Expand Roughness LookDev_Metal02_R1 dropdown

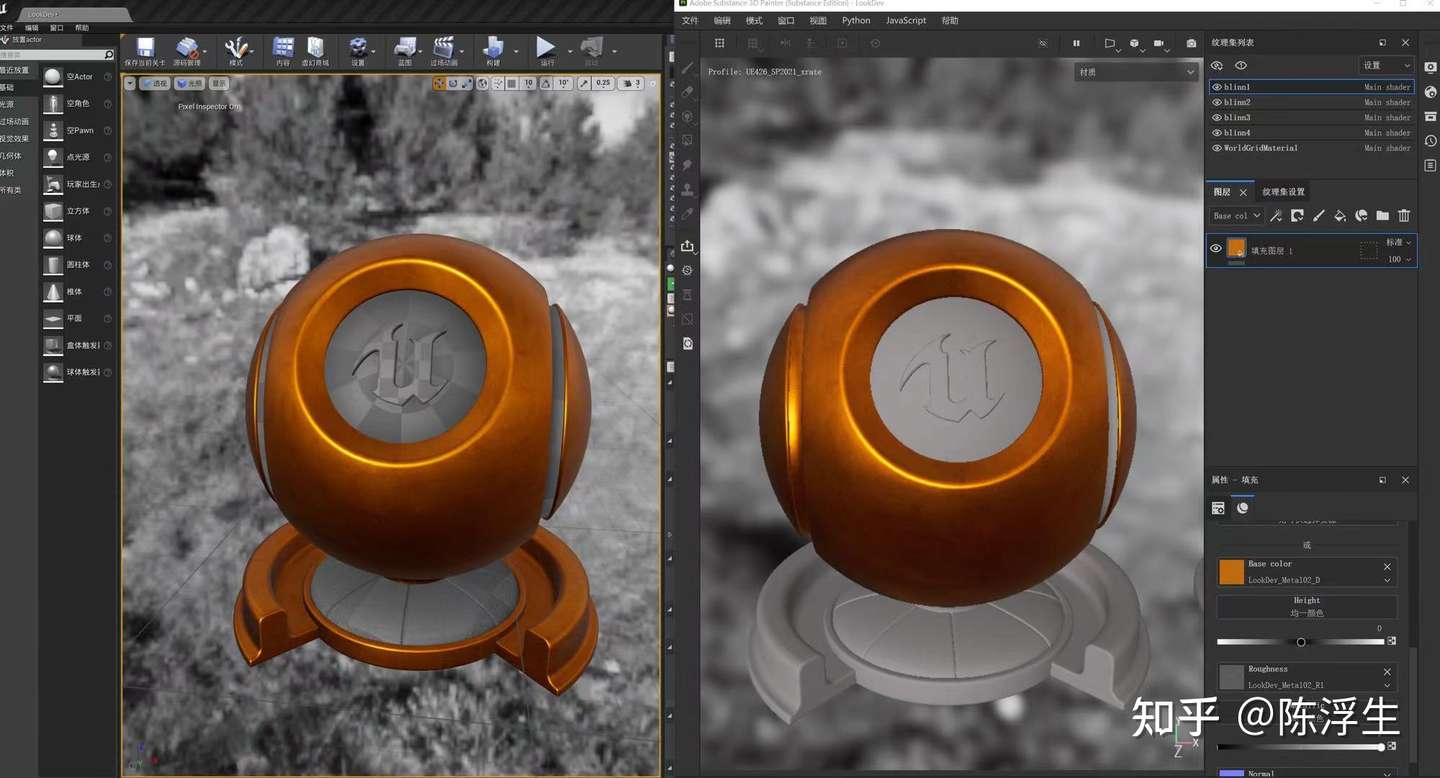[1387, 685]
